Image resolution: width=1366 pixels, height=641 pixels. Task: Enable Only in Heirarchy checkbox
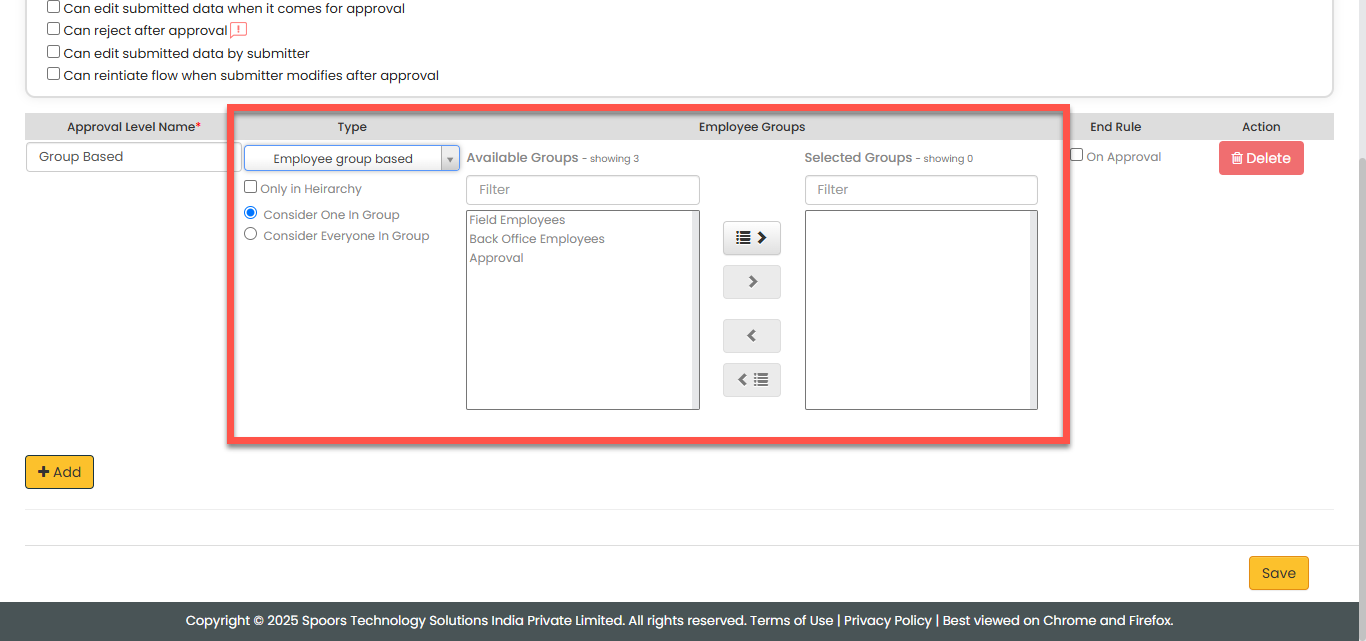pos(251,187)
